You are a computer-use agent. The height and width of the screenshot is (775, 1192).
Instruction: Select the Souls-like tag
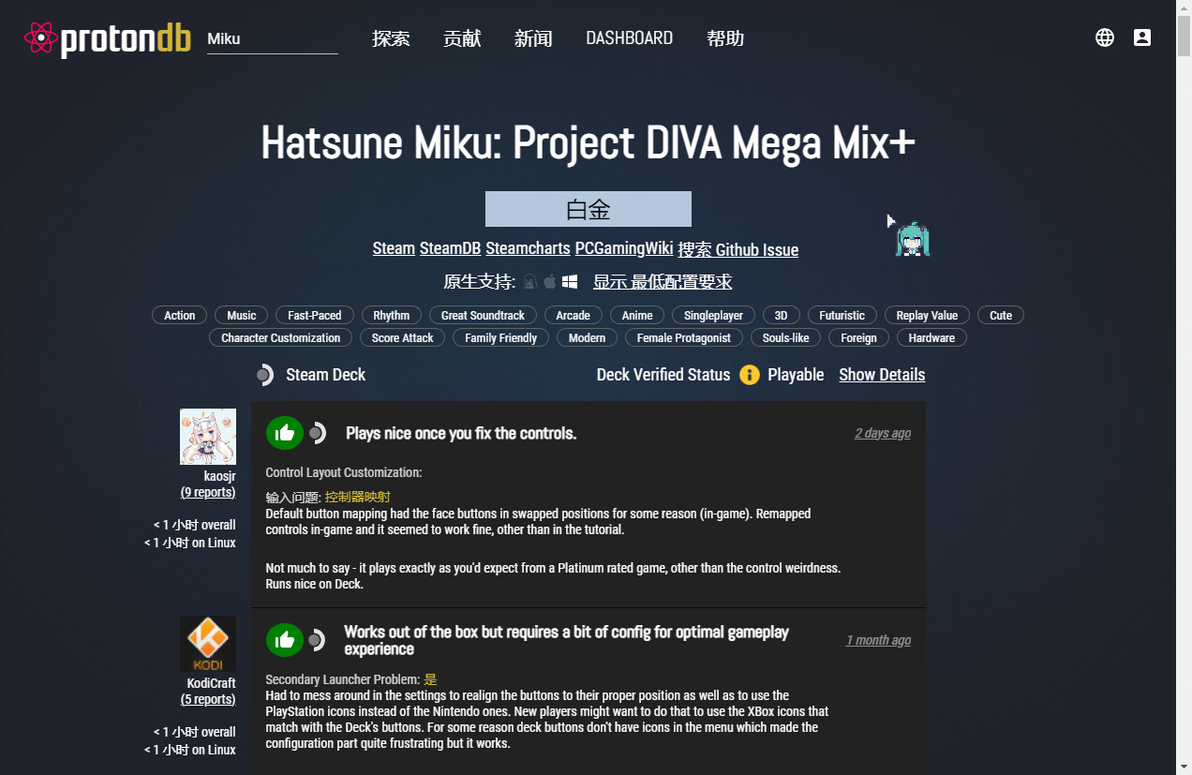tap(786, 338)
